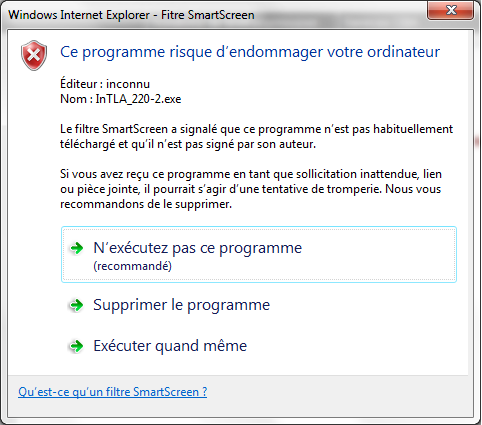482x425 pixels.
Task: Click the heading about endommager votre ordinateur
Action: pyautogui.click(x=250, y=52)
